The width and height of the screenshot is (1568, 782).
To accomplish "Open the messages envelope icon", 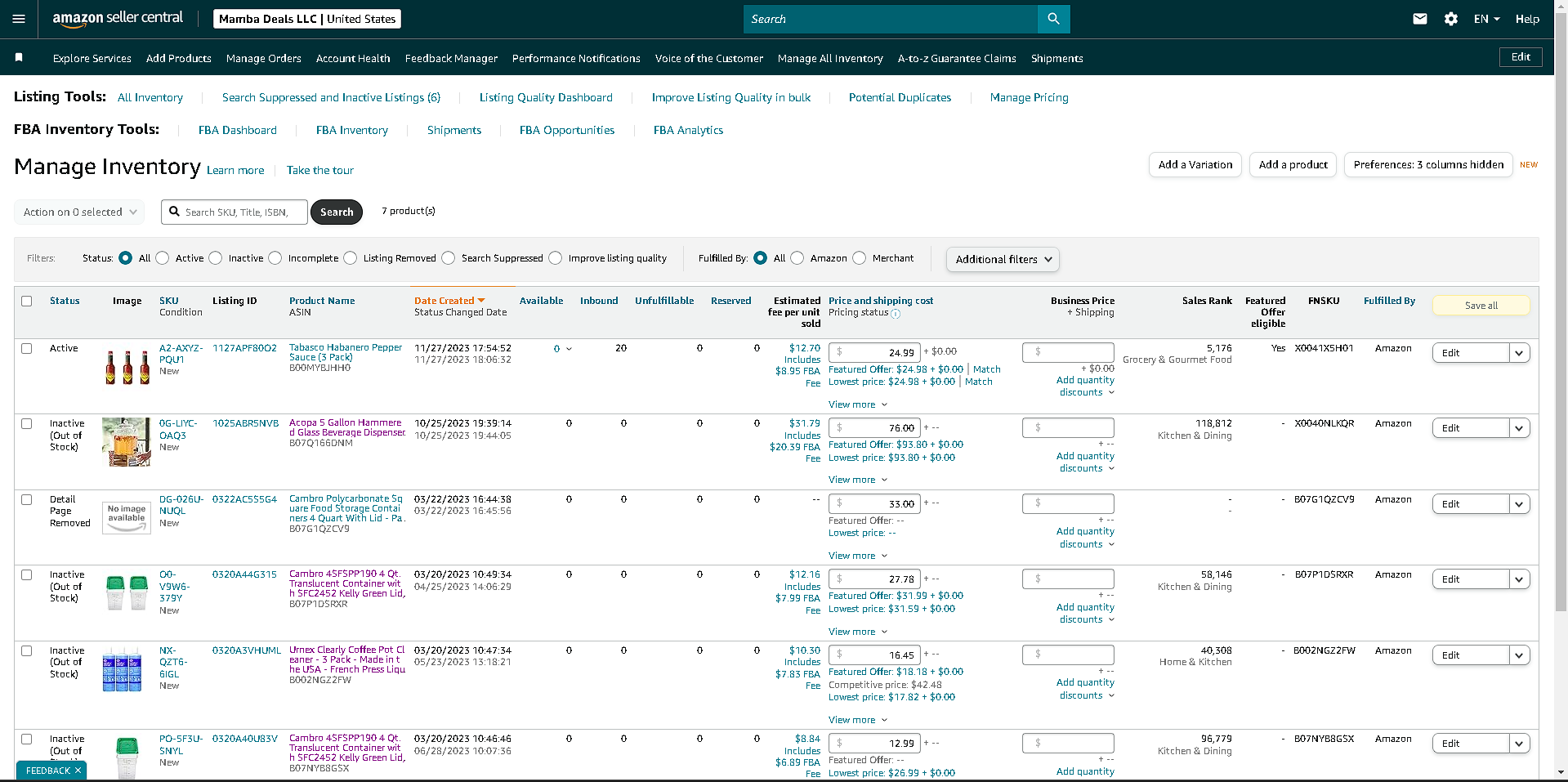I will pos(1420,19).
